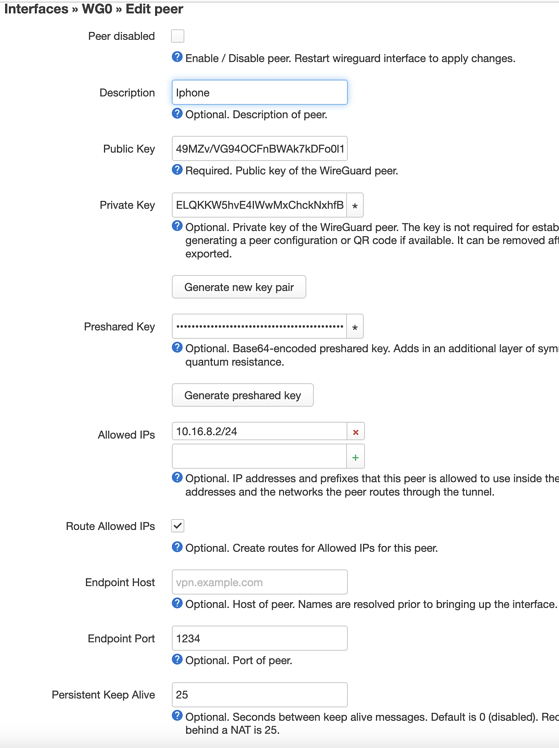
Task: Click the help icon below Peer disabled
Action: [177, 57]
